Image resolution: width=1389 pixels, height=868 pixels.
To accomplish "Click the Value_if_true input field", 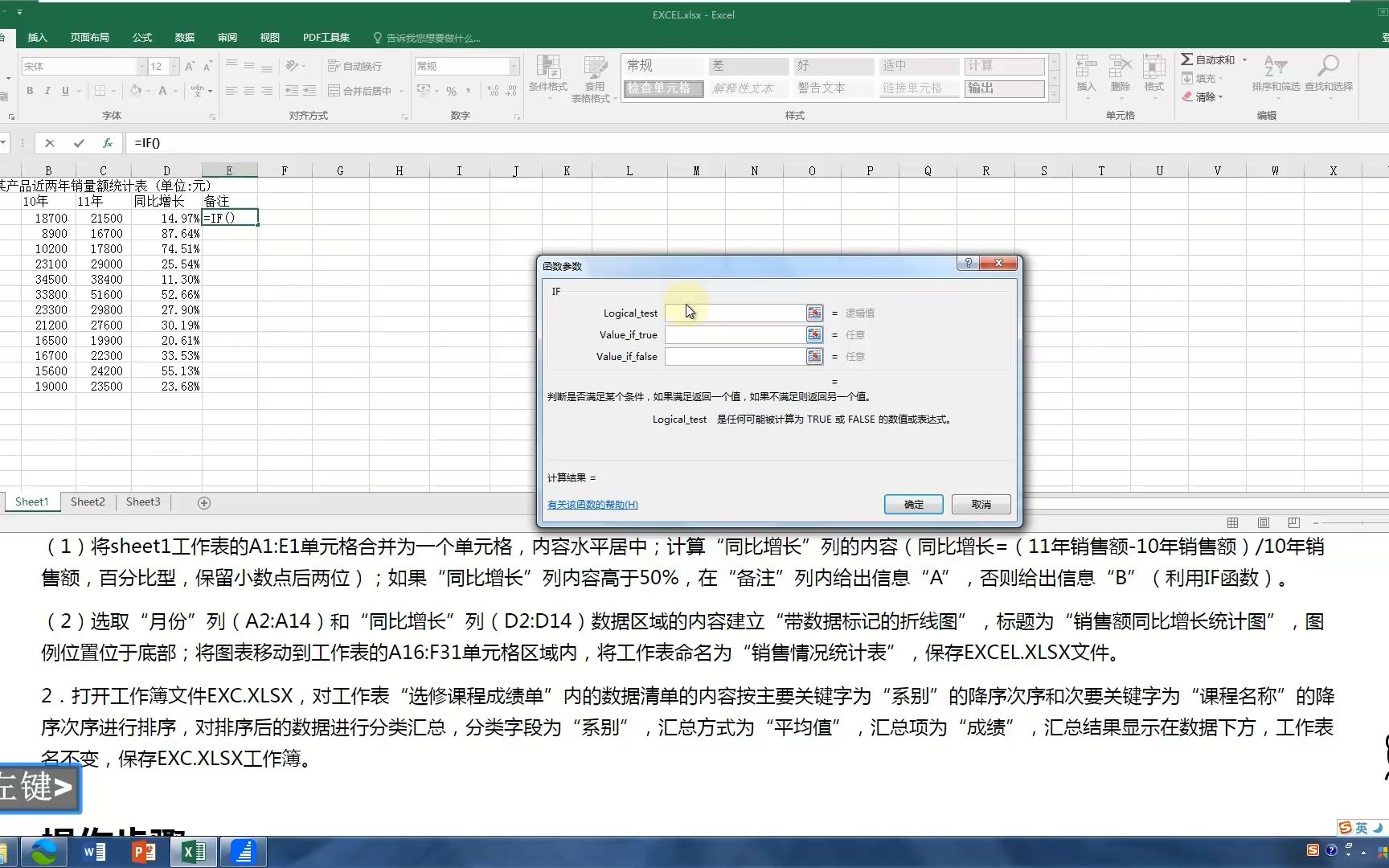I will pos(735,334).
